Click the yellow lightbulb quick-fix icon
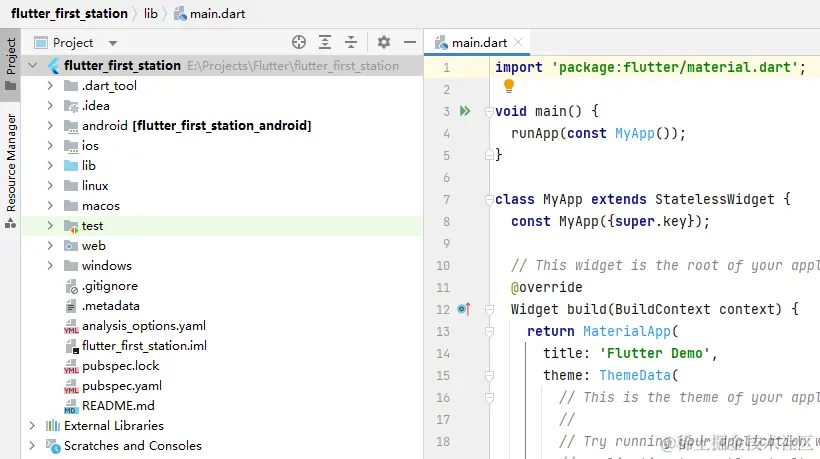 click(x=508, y=88)
